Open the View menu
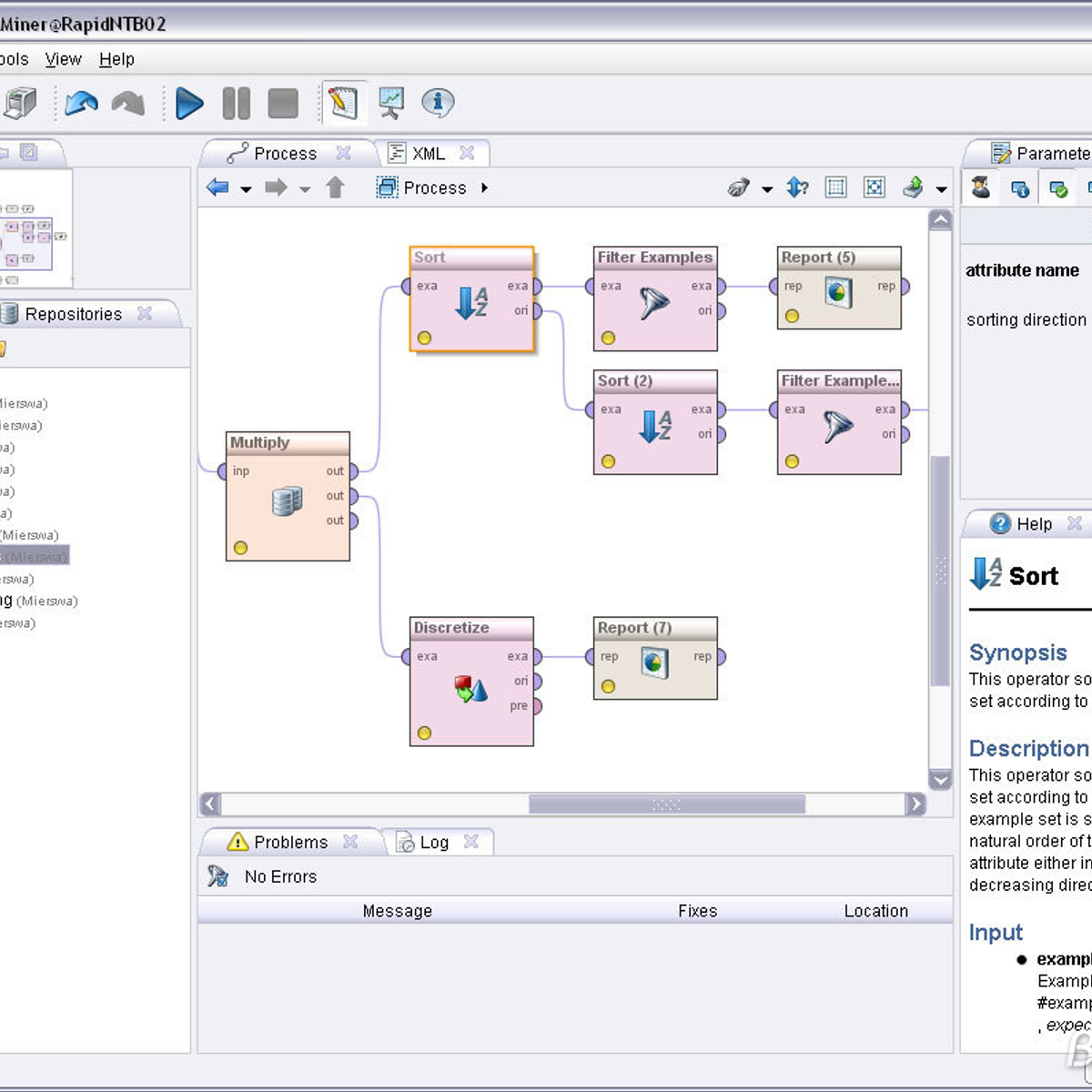The height and width of the screenshot is (1092, 1092). point(64,59)
